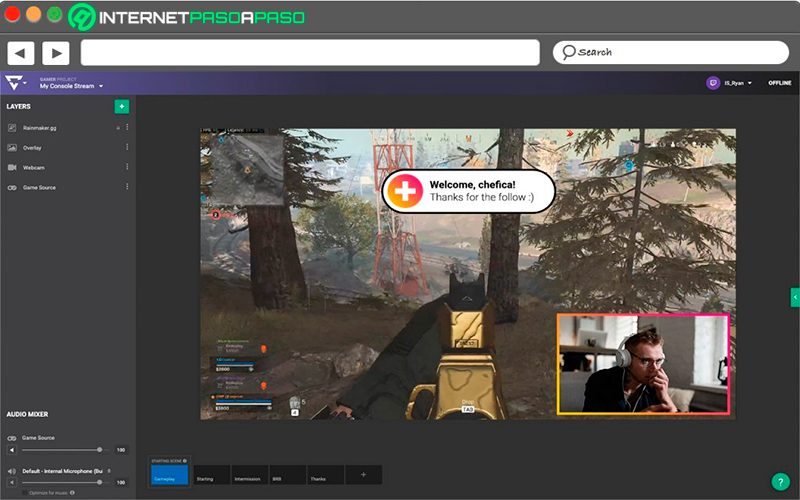Click the lock icon on Rainmaker.gg layer
The height and width of the screenshot is (500, 800).
pyautogui.click(x=118, y=128)
